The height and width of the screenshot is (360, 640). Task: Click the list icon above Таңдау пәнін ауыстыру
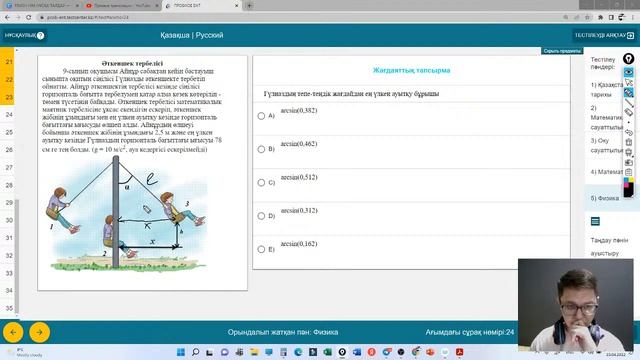coord(595,221)
